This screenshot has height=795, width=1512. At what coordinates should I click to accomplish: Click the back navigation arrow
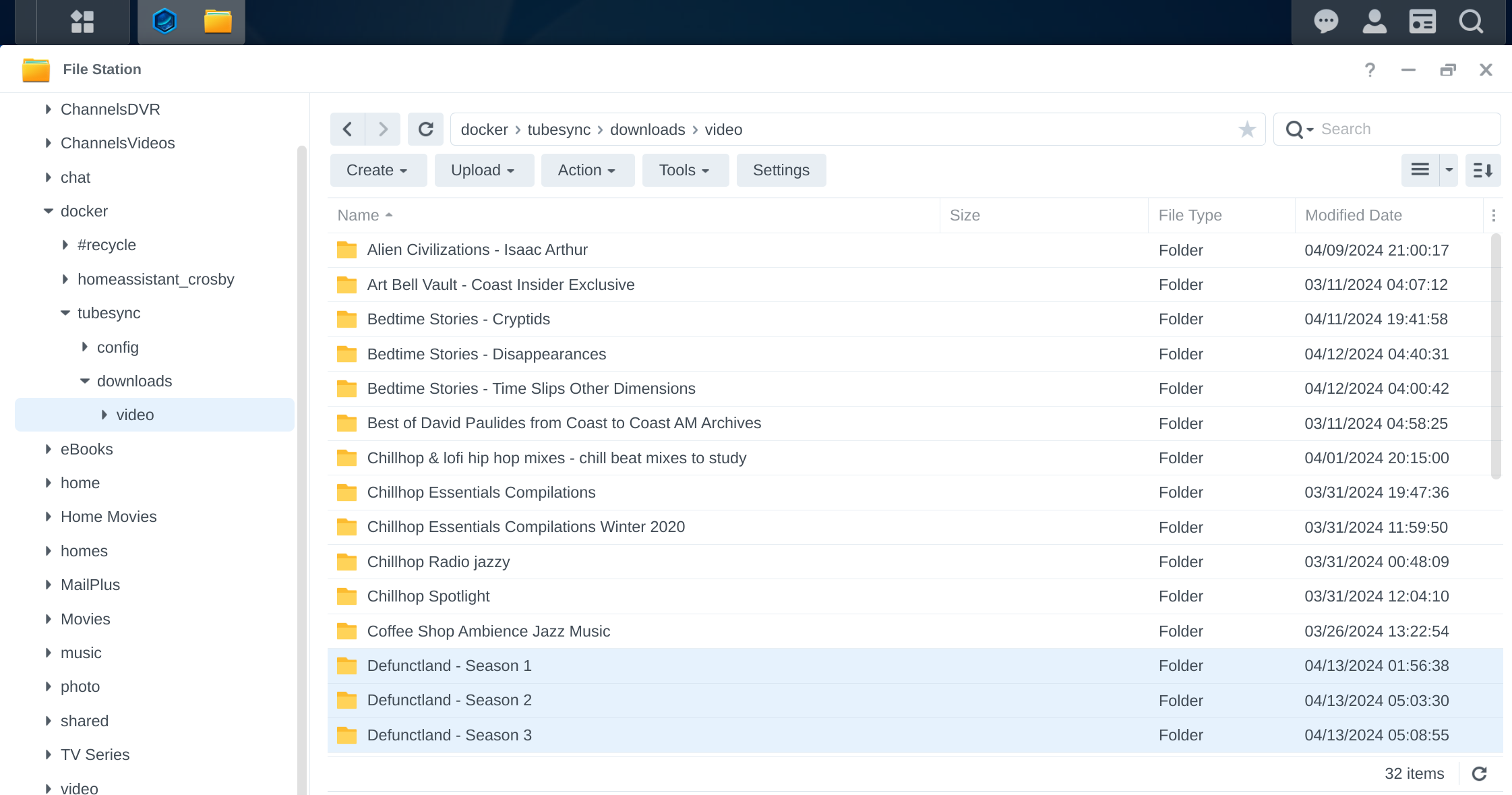pyautogui.click(x=348, y=129)
